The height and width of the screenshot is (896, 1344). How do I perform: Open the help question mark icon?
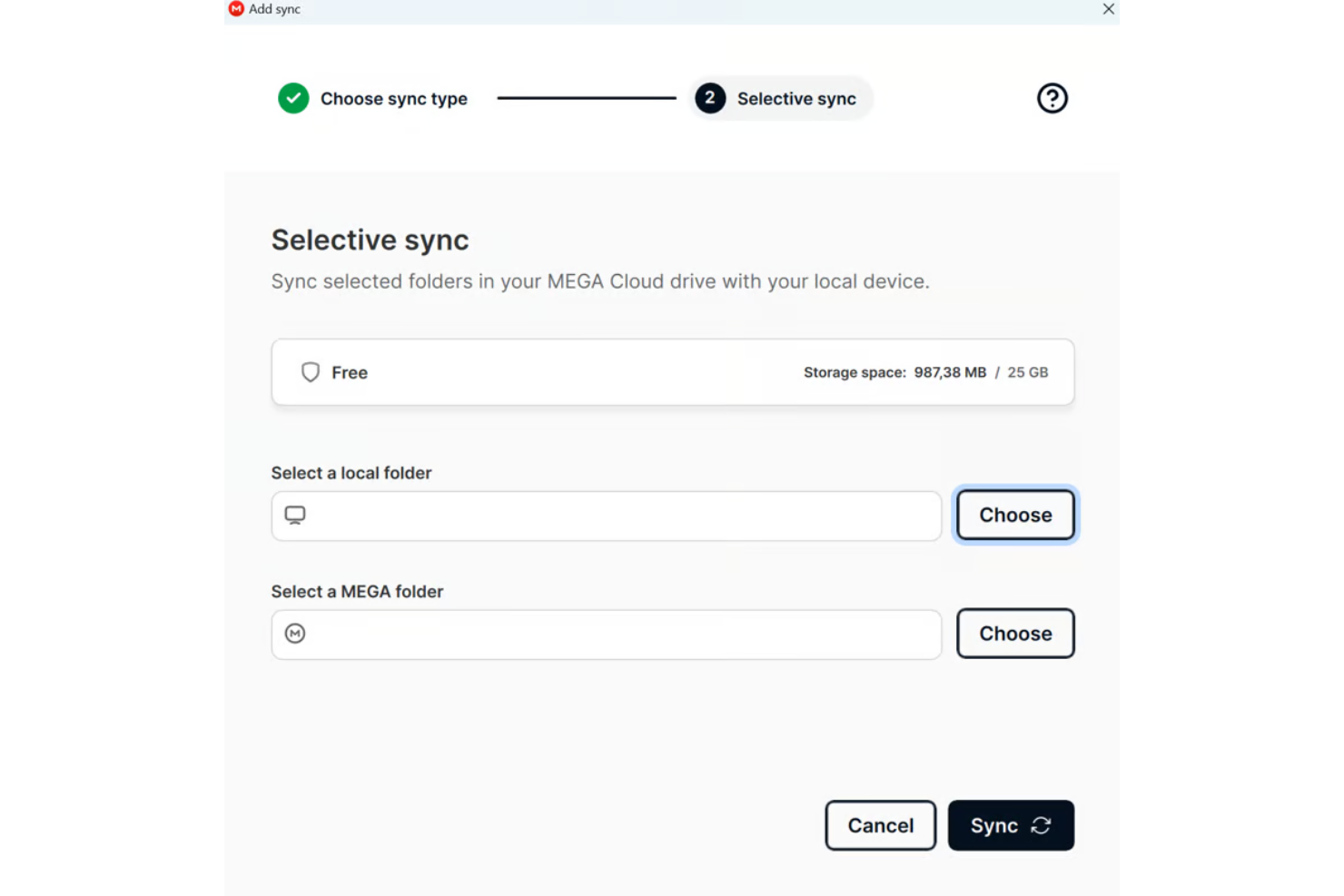pos(1052,98)
